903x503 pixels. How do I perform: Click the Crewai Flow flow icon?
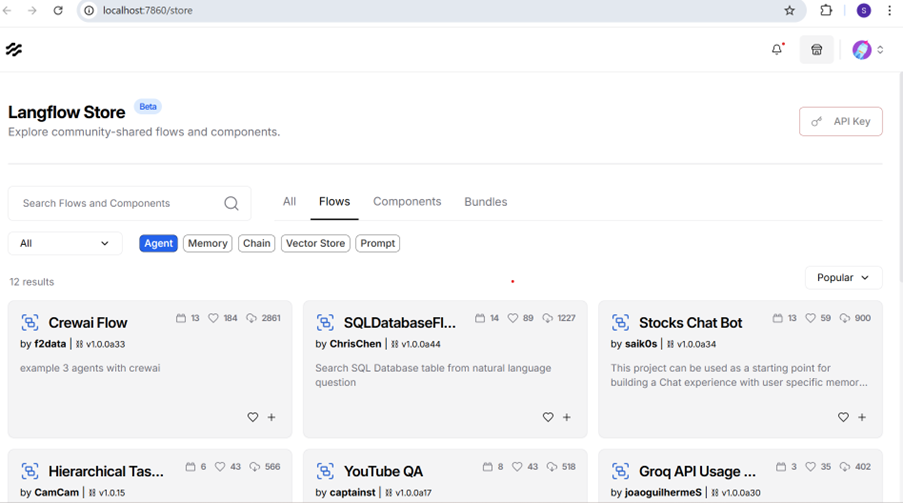(30, 323)
